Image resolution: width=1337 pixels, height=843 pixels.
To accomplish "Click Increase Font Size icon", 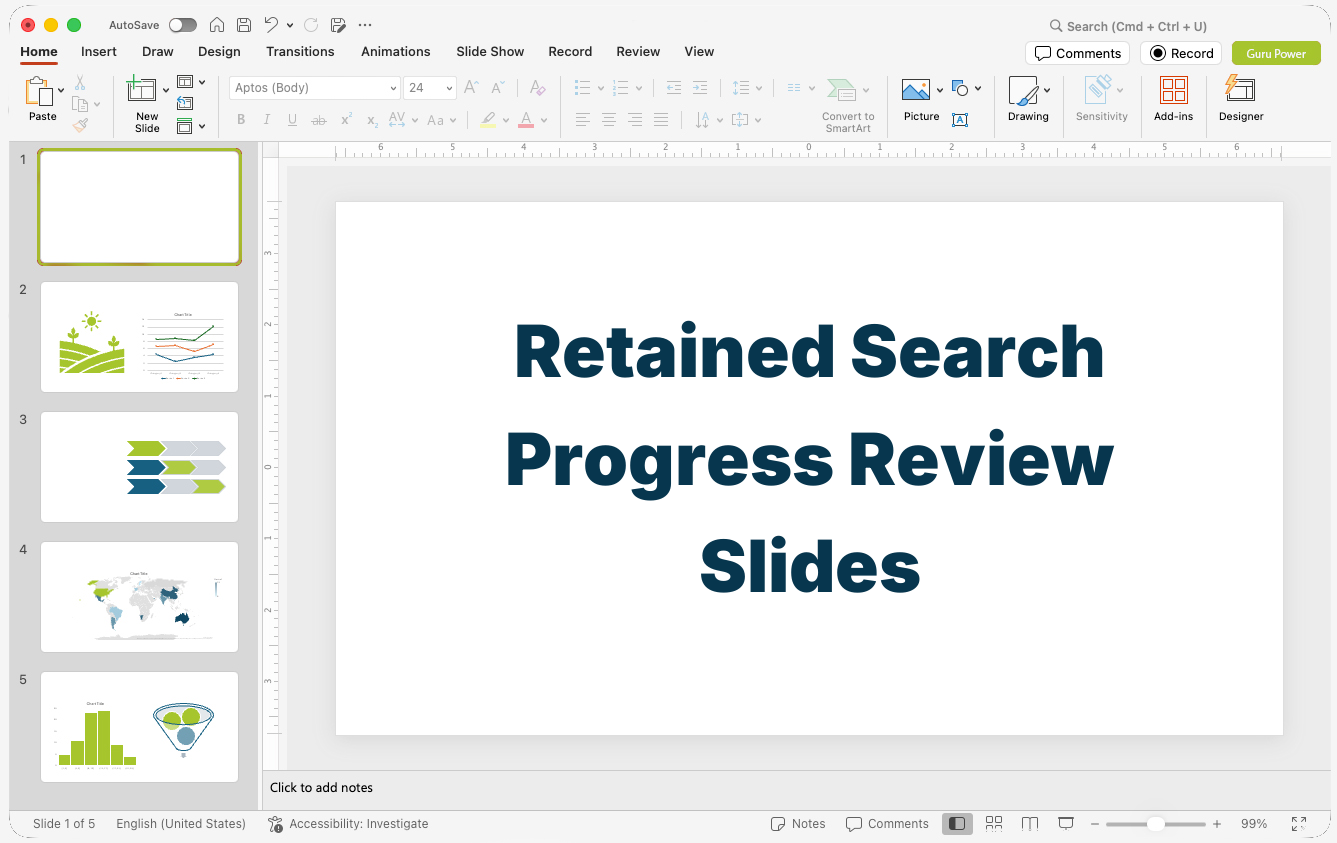I will [x=472, y=88].
